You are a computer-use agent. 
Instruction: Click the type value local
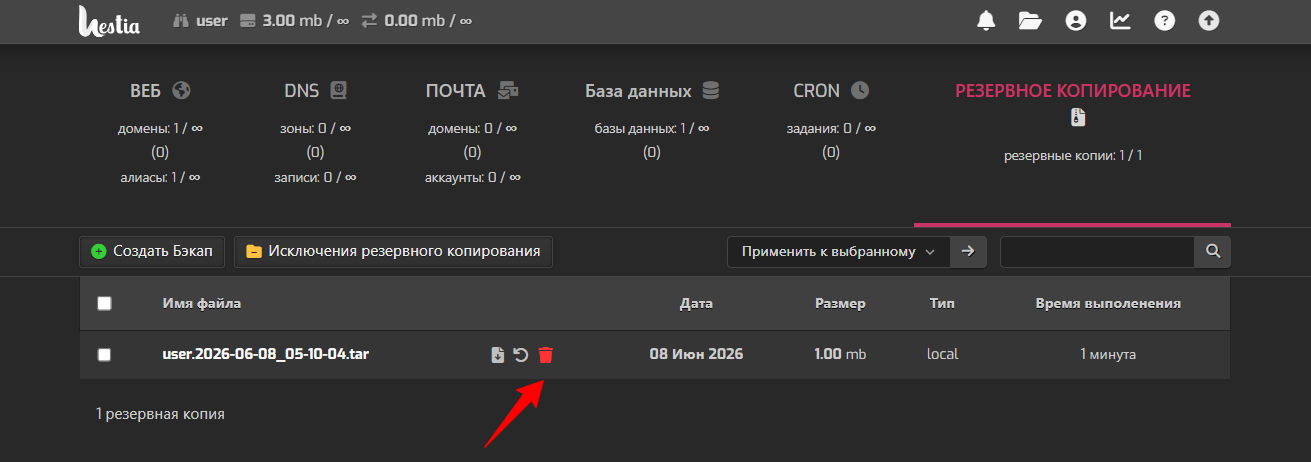(943, 354)
